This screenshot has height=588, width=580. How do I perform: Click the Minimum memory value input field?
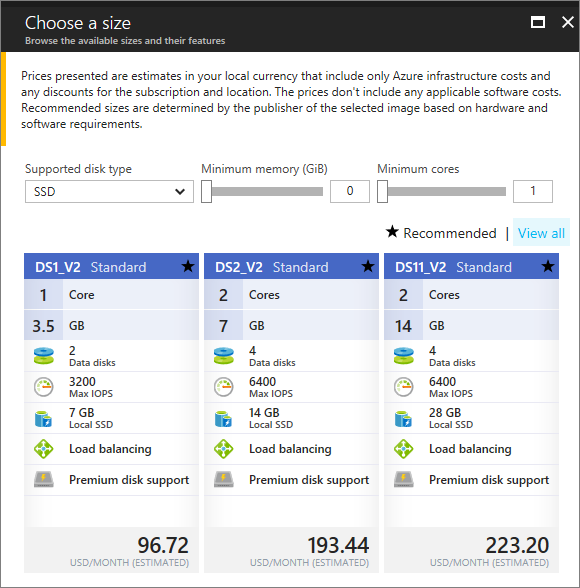pos(350,191)
